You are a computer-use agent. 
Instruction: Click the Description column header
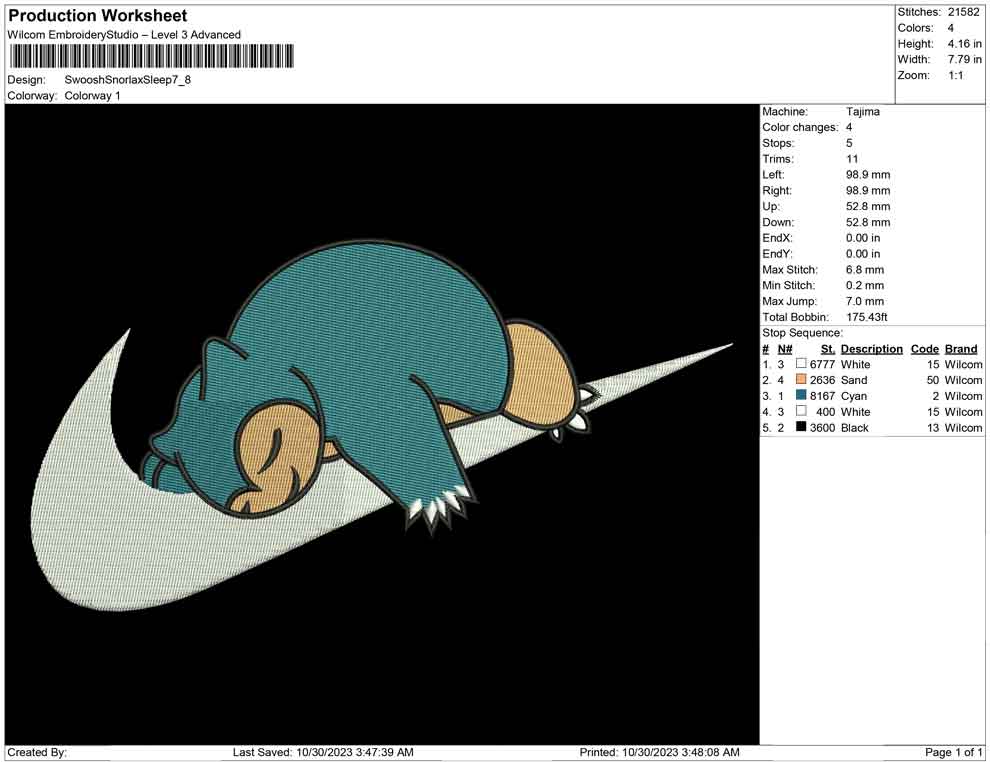click(x=871, y=349)
